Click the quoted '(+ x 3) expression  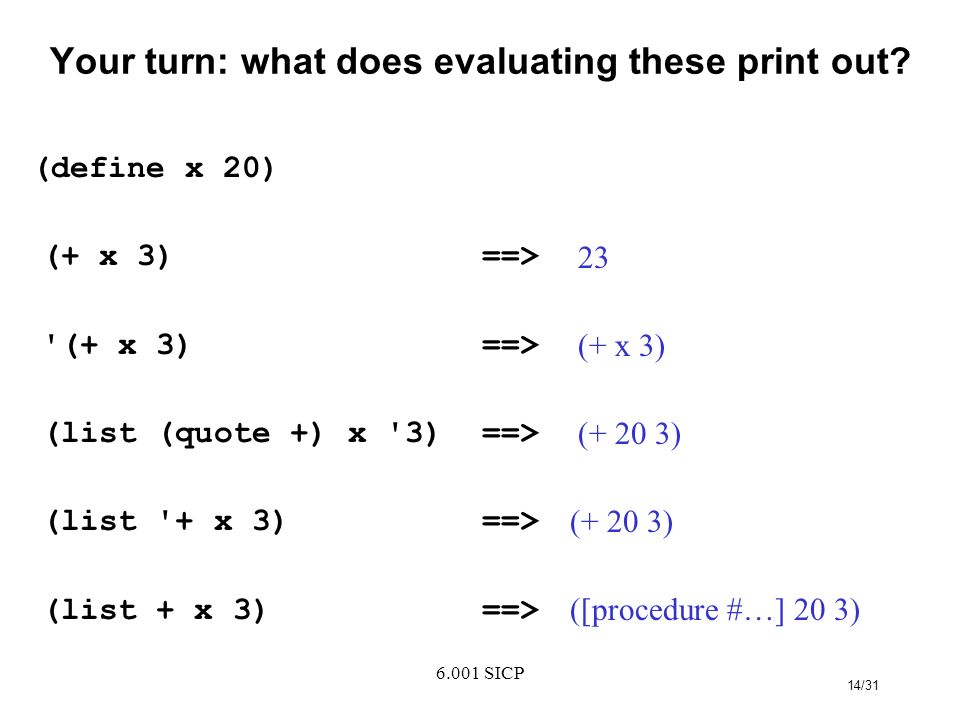[117, 345]
